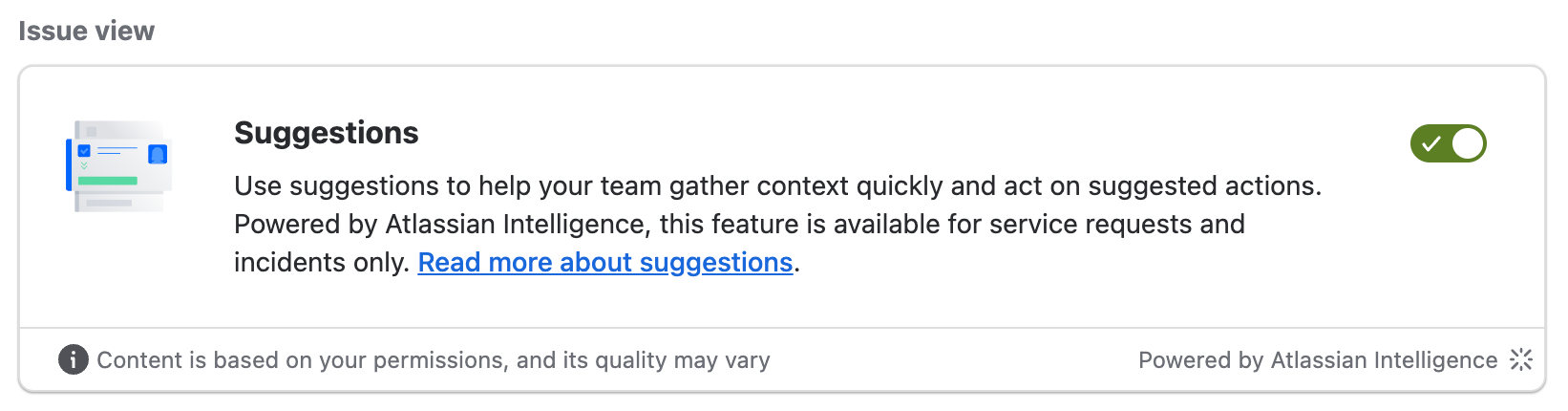The image size is (1568, 411).
Task: Click the Suggestions feature illustration
Action: 119,165
